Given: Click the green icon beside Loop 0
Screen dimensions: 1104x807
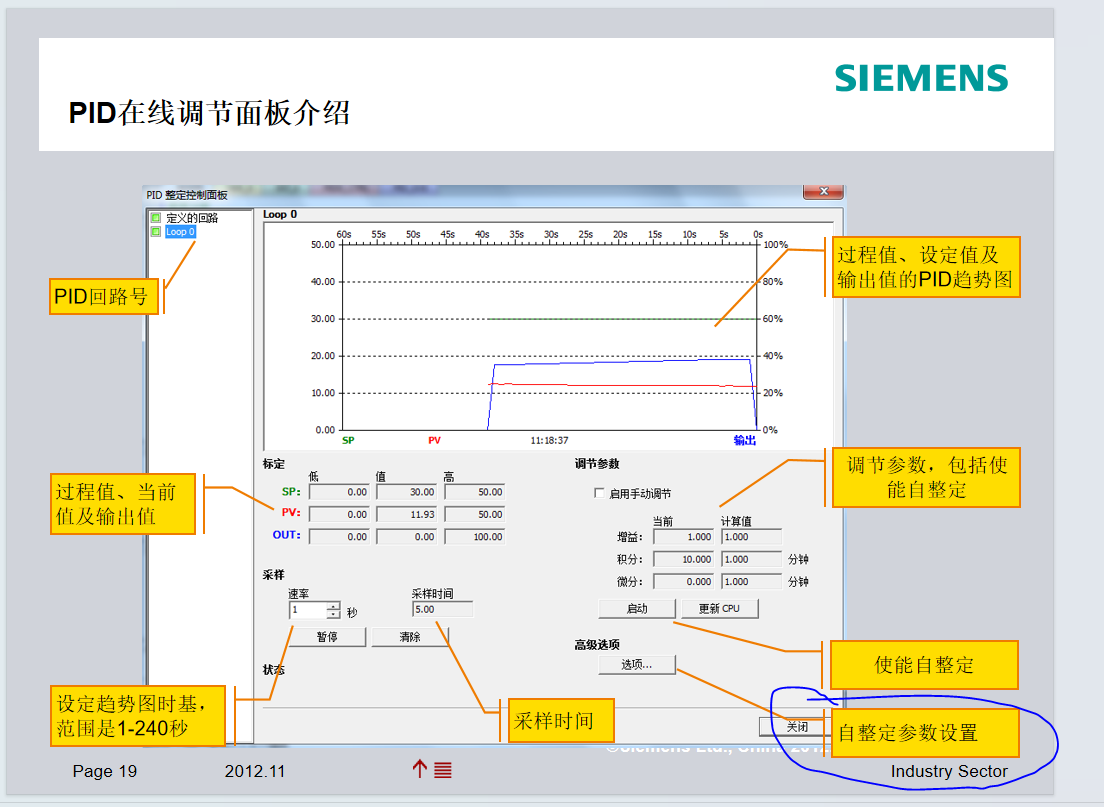Looking at the screenshot, I should [x=155, y=232].
